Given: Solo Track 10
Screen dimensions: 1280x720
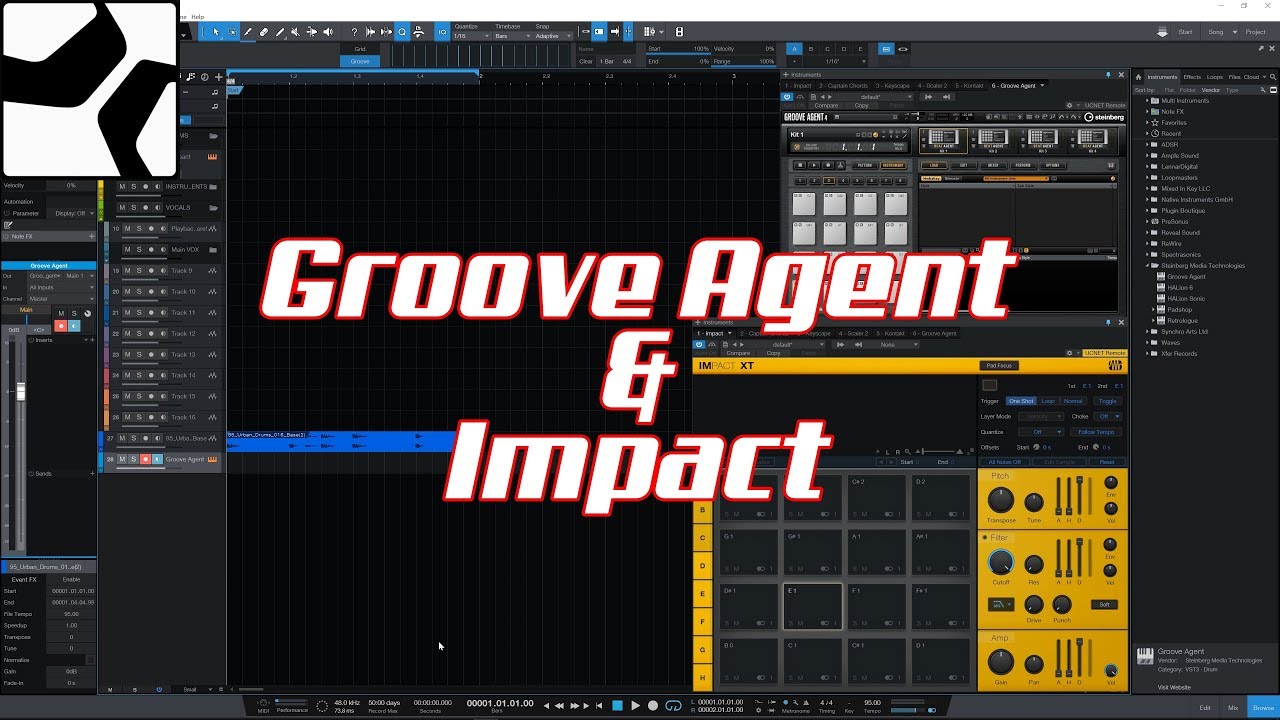Looking at the screenshot, I should 138,292.
